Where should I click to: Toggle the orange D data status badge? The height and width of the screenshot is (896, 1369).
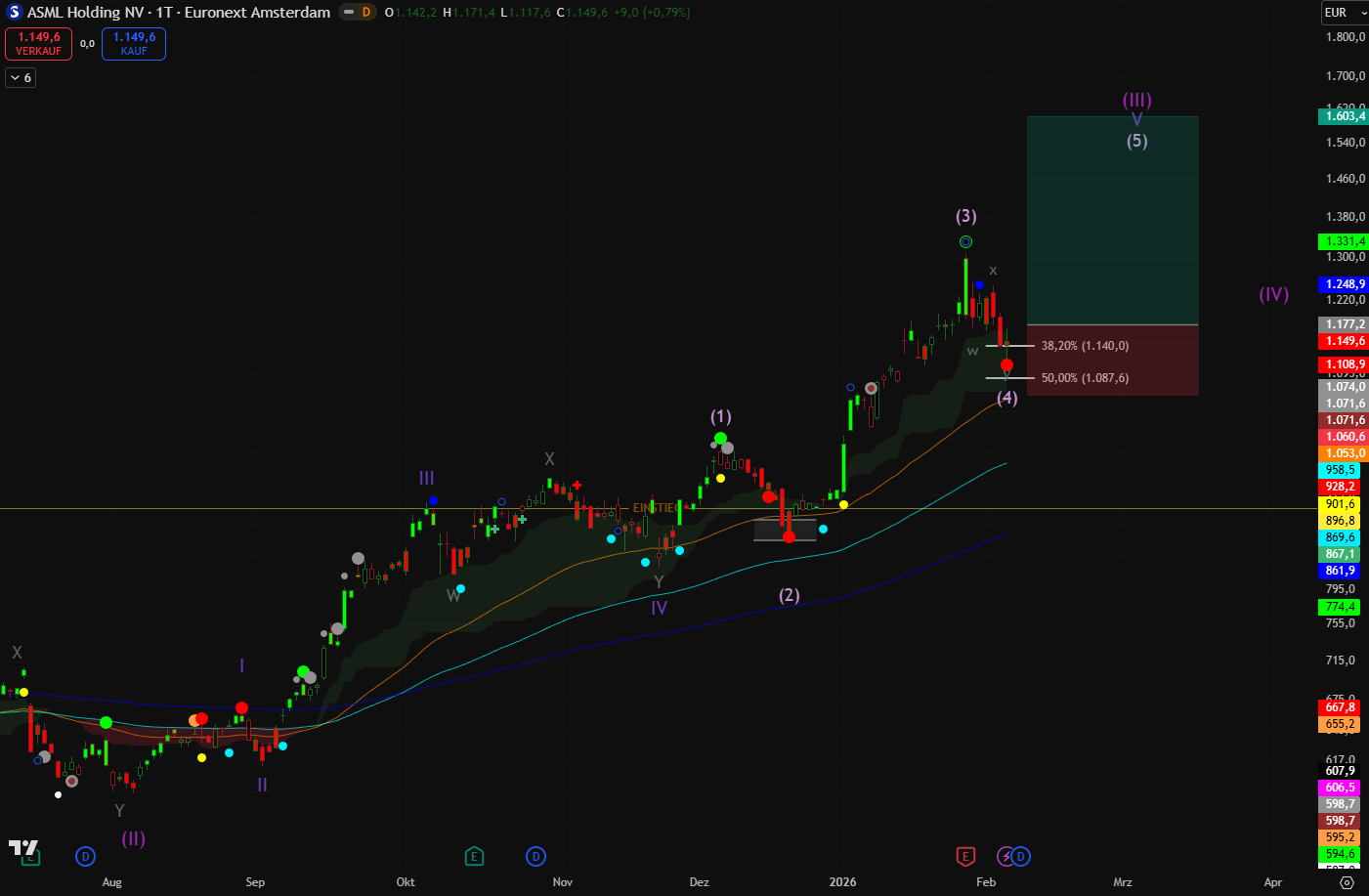tap(366, 13)
